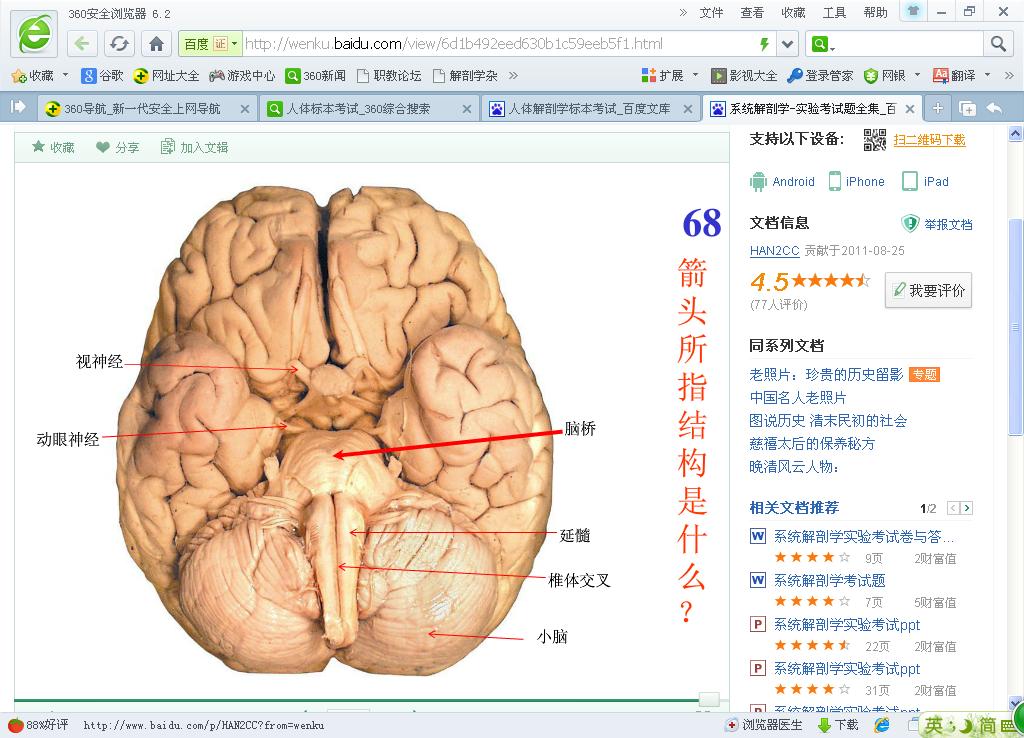Click the 扫二维码下载 link

pyautogui.click(x=929, y=140)
